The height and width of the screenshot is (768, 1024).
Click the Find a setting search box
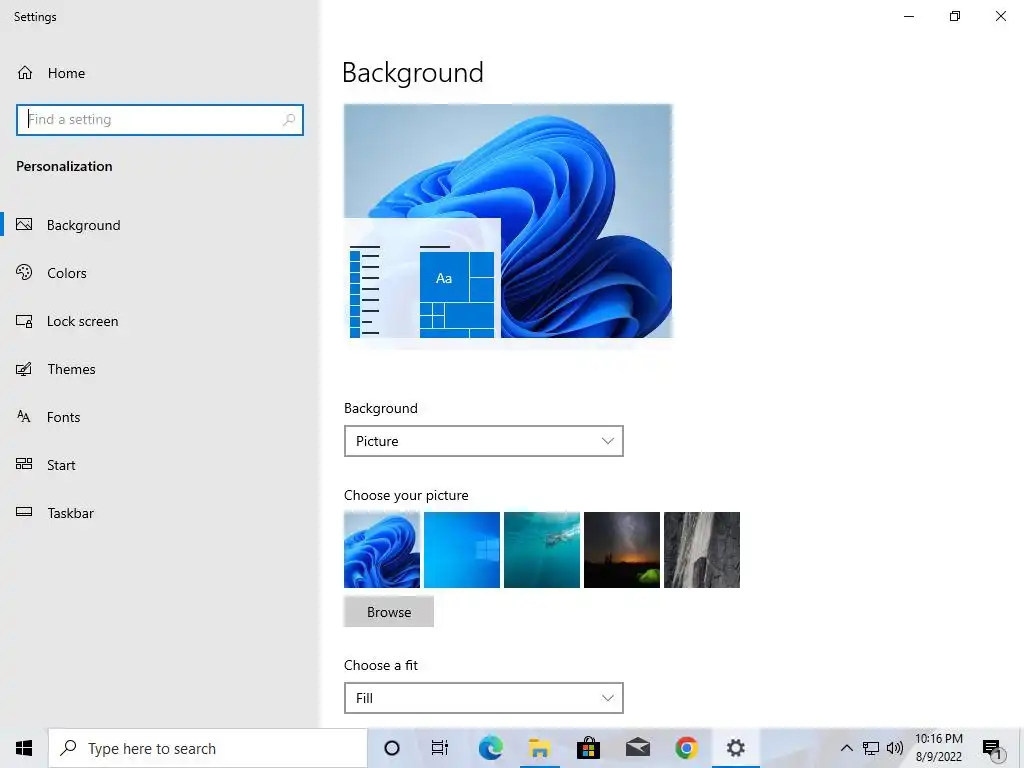point(160,120)
